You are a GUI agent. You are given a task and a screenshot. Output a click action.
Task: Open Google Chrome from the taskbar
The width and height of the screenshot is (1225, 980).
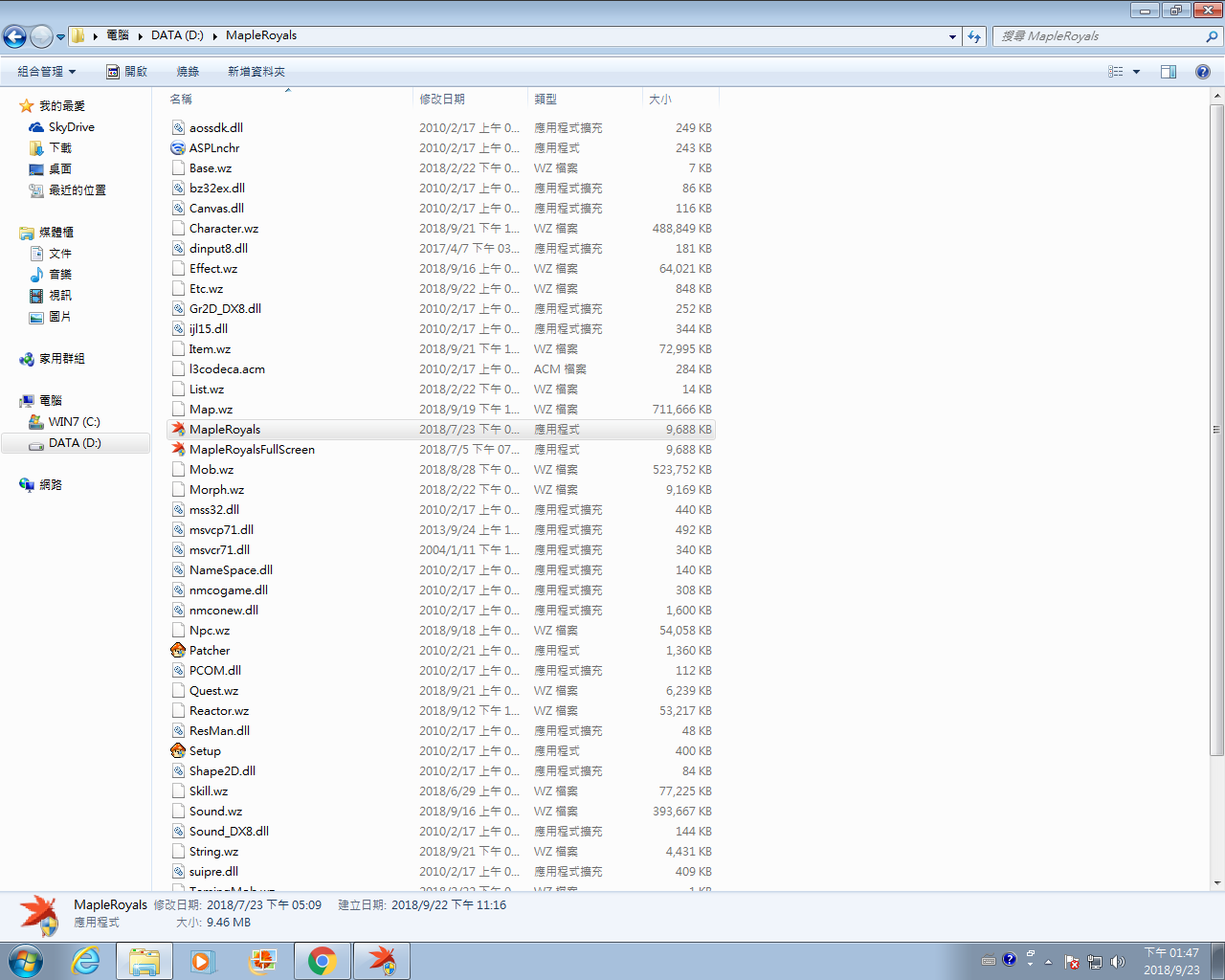[x=323, y=961]
